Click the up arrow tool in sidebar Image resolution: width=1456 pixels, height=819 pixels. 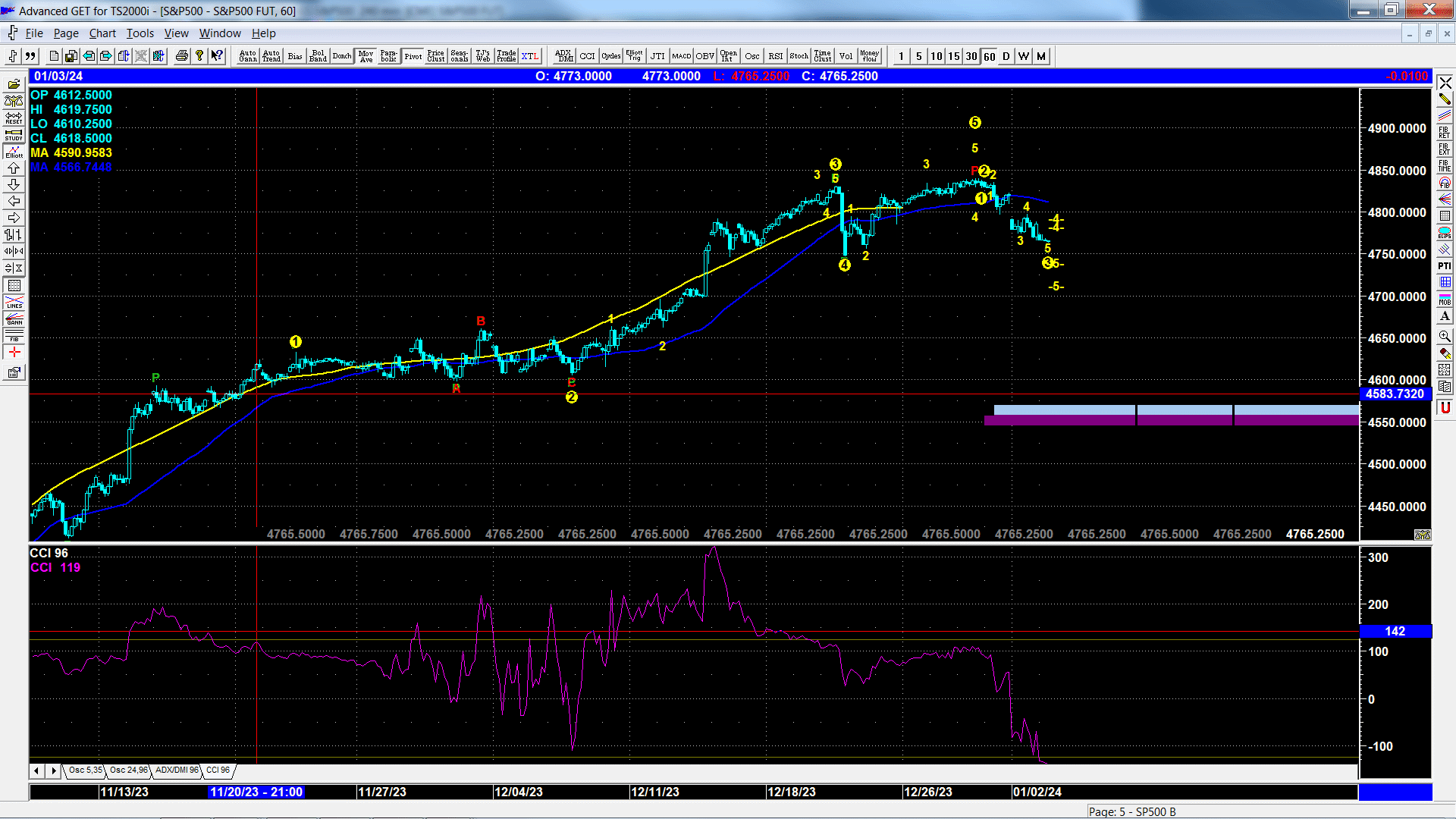tap(14, 168)
